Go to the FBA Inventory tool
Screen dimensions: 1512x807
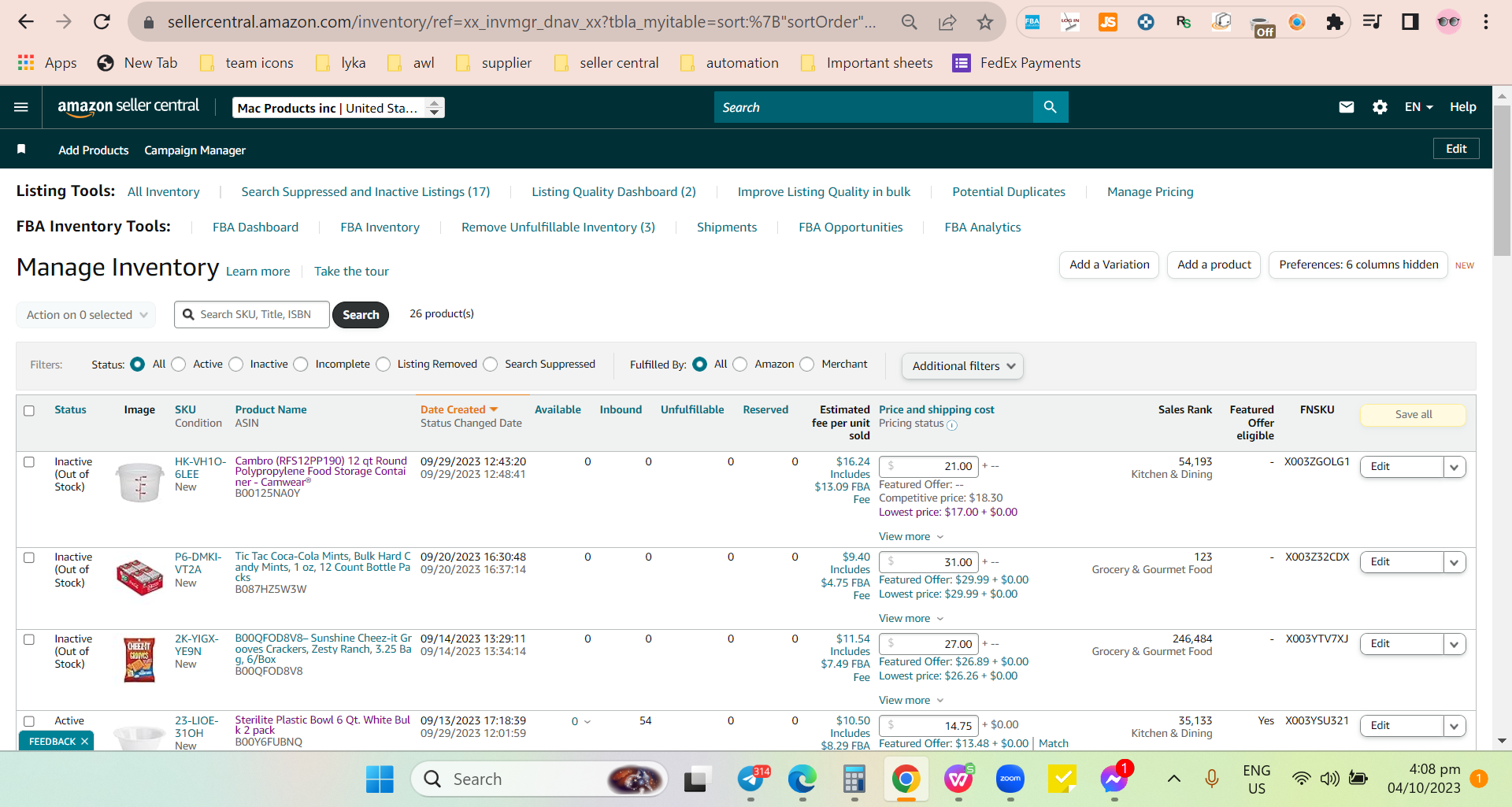[x=380, y=228]
